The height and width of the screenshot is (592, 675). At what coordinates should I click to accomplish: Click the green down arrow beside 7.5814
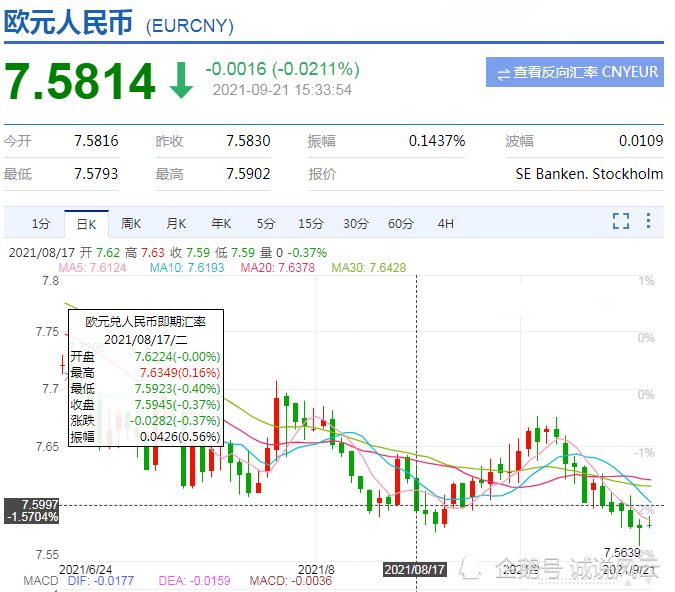181,80
